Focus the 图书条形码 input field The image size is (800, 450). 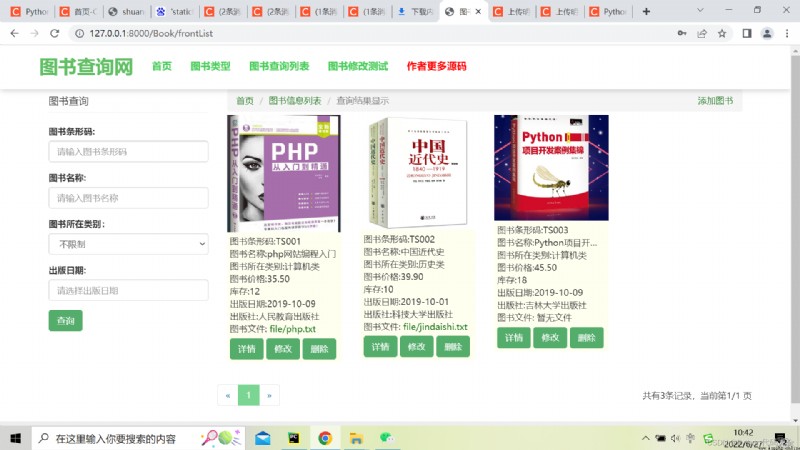129,152
